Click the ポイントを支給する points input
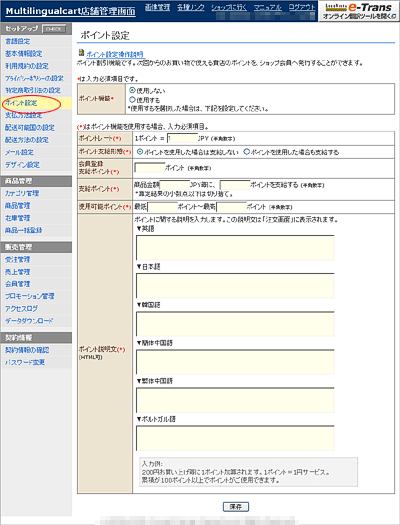400x525 pixels. point(235,184)
